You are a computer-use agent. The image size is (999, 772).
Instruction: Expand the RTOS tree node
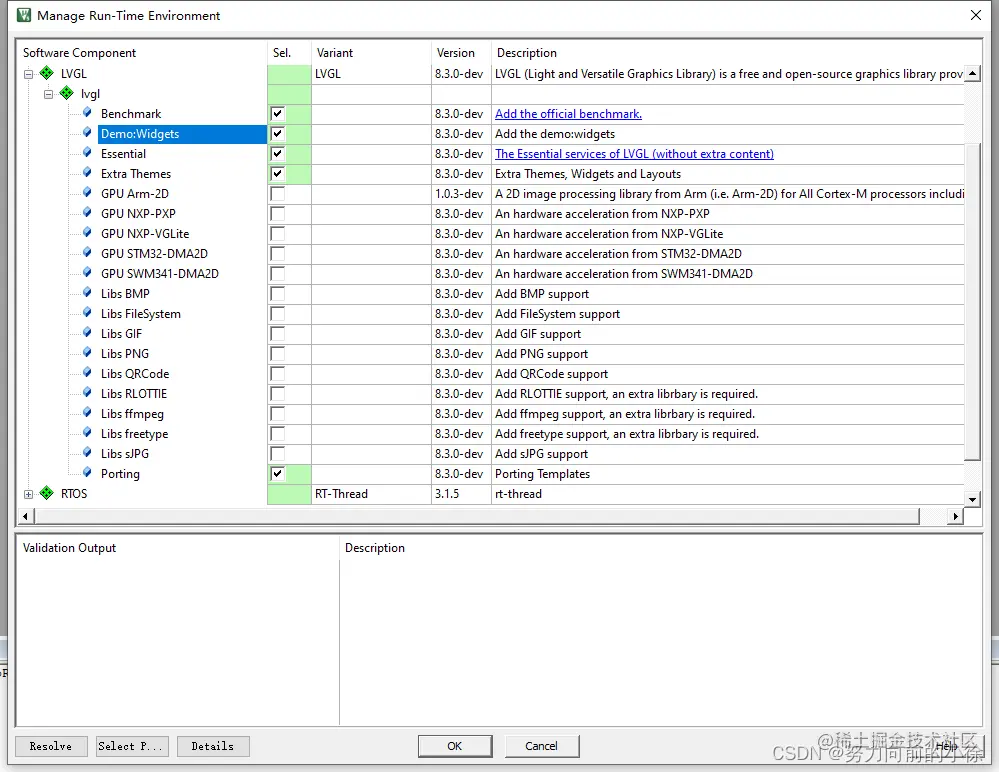pyautogui.click(x=29, y=494)
